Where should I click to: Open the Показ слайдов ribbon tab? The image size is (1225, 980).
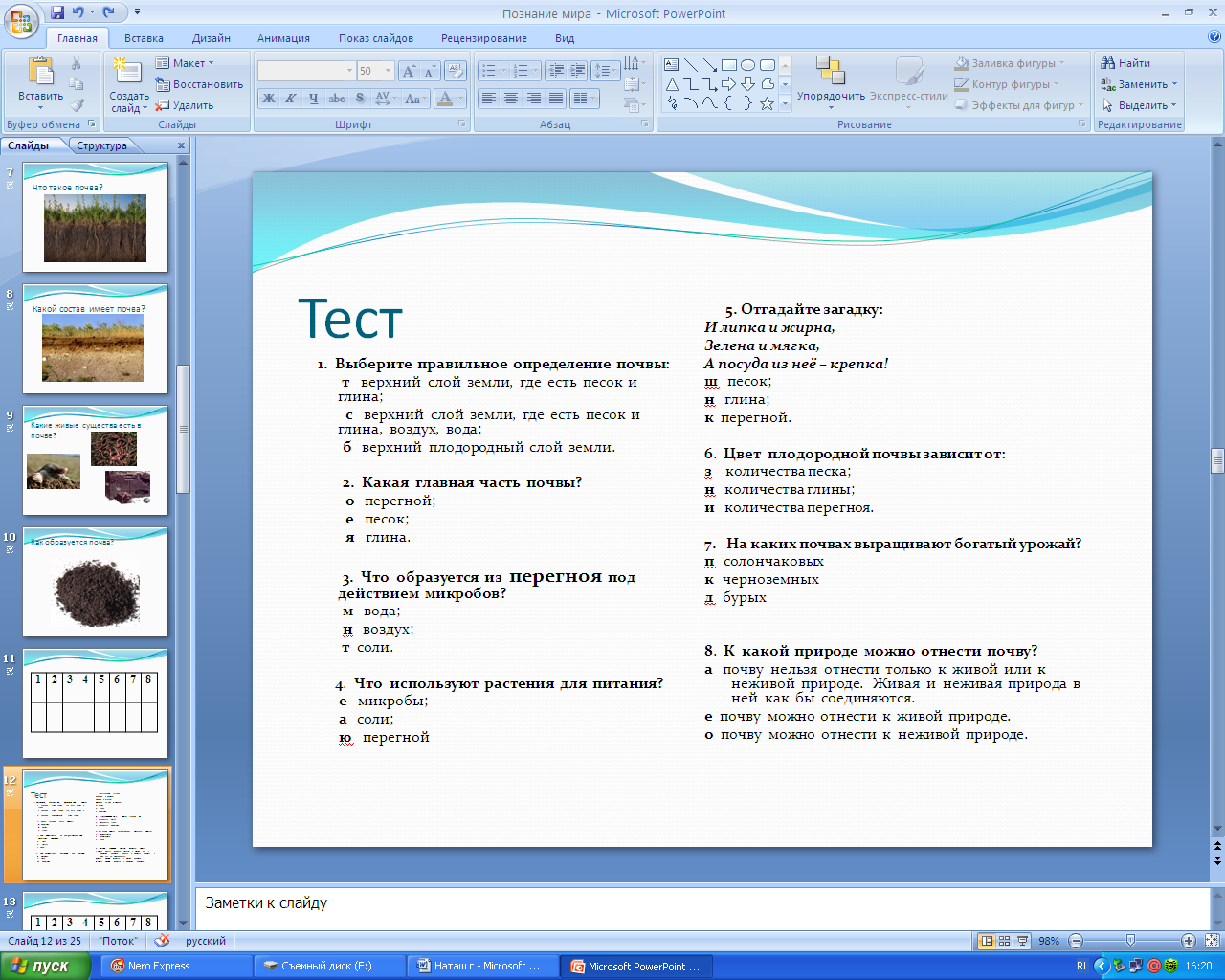click(376, 38)
